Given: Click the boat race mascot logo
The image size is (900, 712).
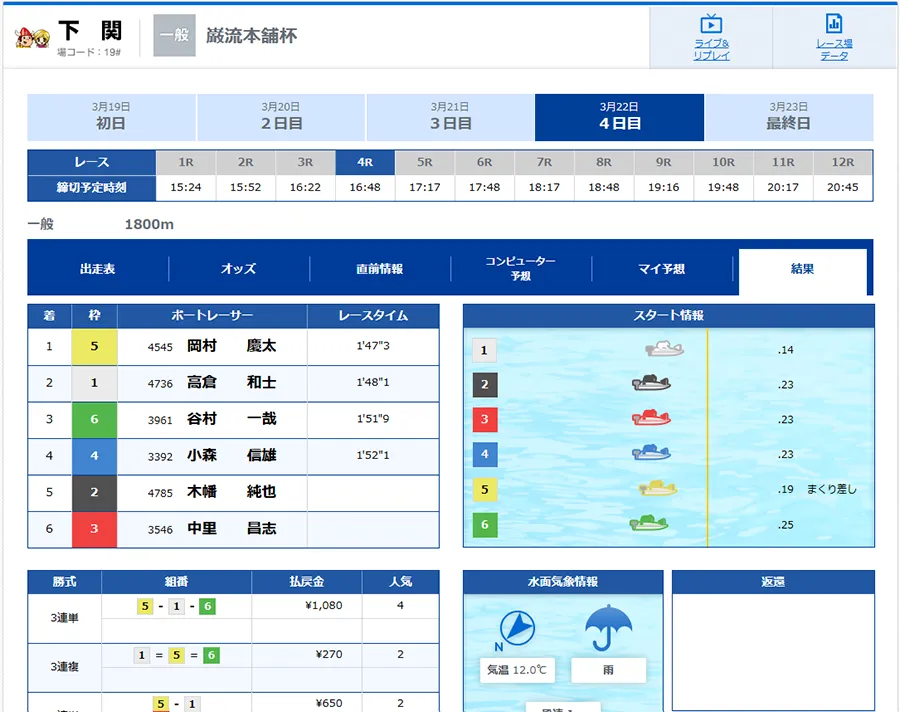Looking at the screenshot, I should click(x=32, y=37).
